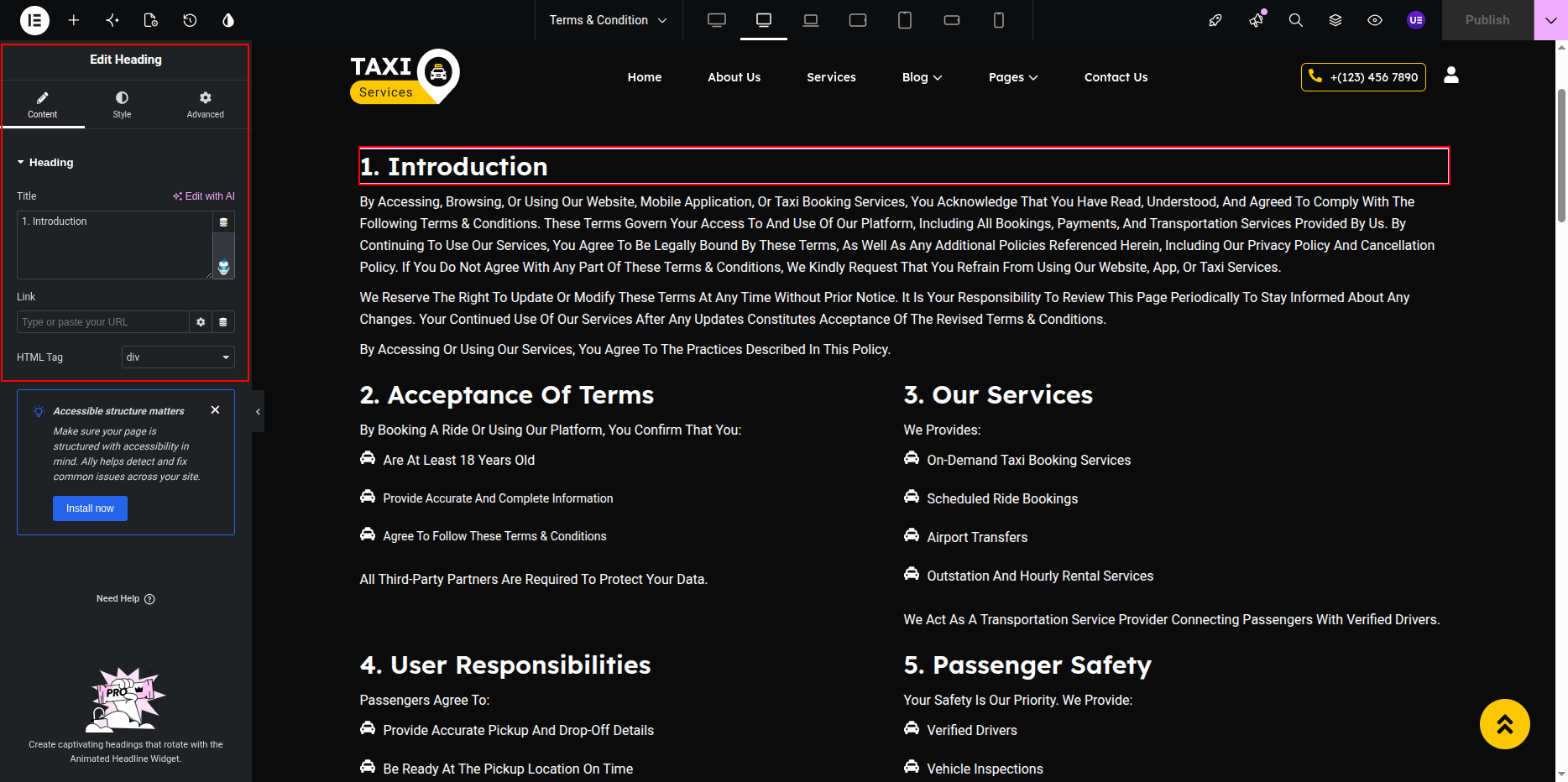Viewport: 1568px width, 782px height.
Task: Select the 5. Passenger Safety heading
Action: 1027,665
